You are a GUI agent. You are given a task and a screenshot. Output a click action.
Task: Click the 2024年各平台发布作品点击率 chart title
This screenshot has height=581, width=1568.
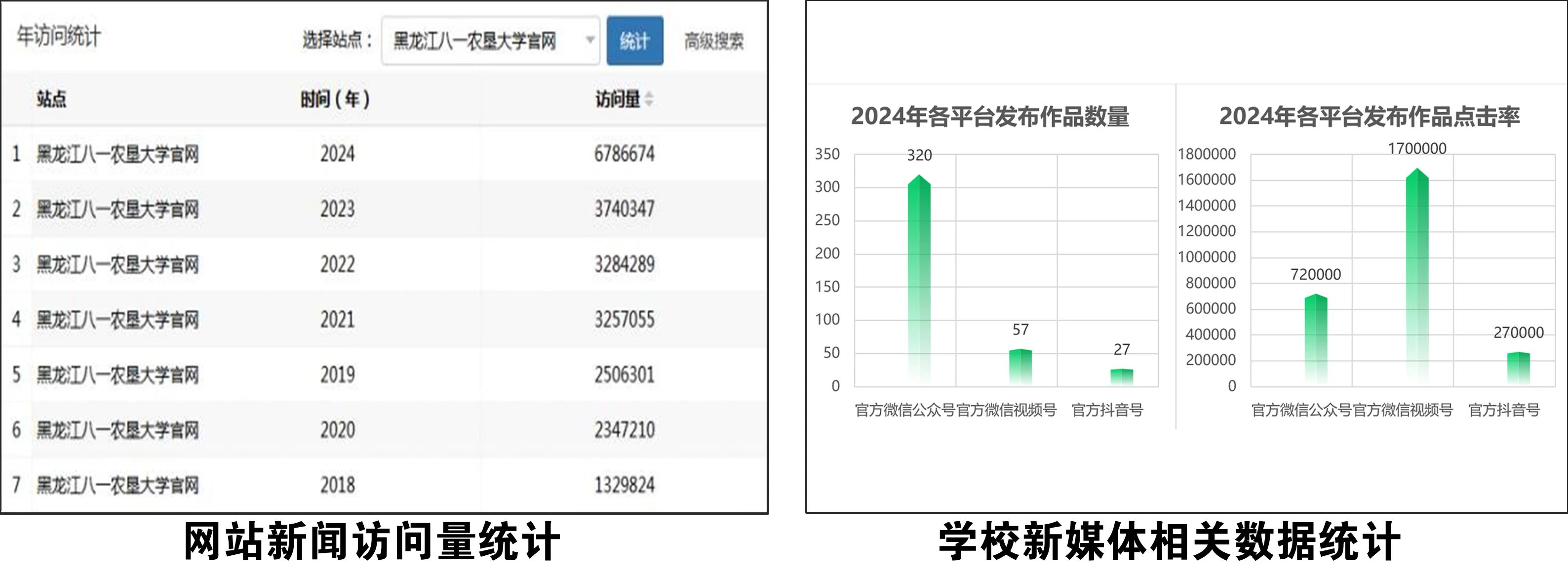pos(1370,116)
